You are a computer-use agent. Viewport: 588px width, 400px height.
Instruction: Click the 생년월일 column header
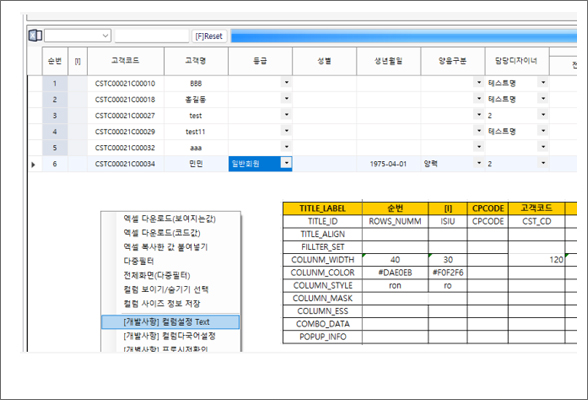[x=388, y=61]
